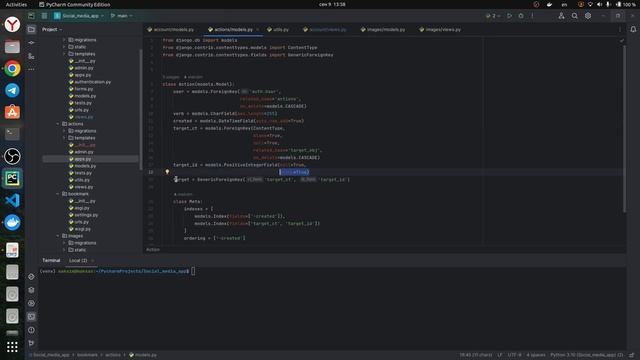Switch to account/models.py tab

click(171, 29)
